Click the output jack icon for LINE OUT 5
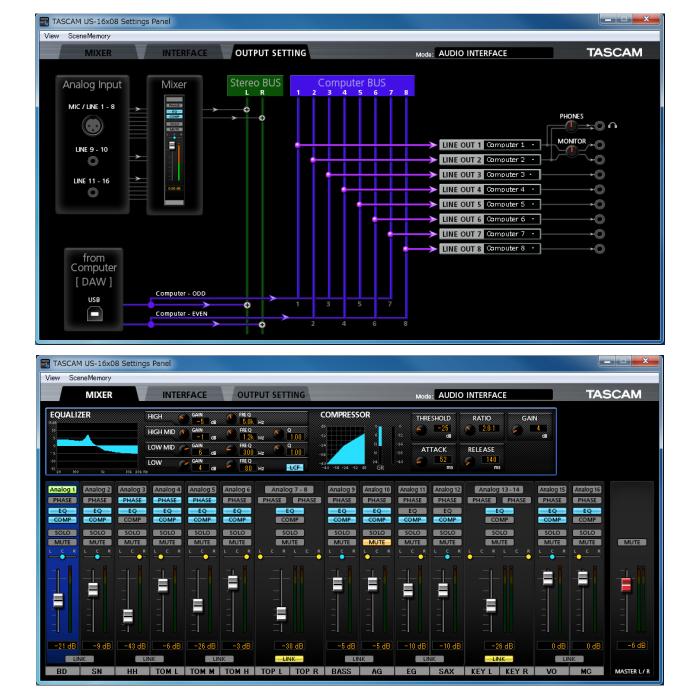 pos(600,204)
